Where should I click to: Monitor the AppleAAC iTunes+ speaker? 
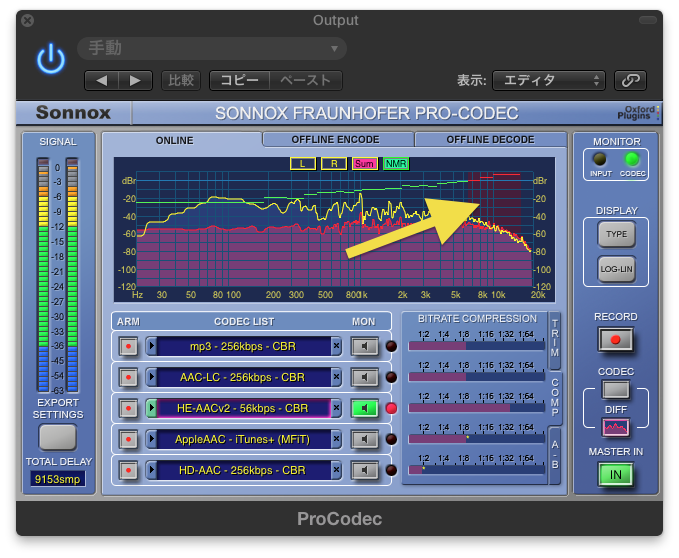(x=365, y=439)
